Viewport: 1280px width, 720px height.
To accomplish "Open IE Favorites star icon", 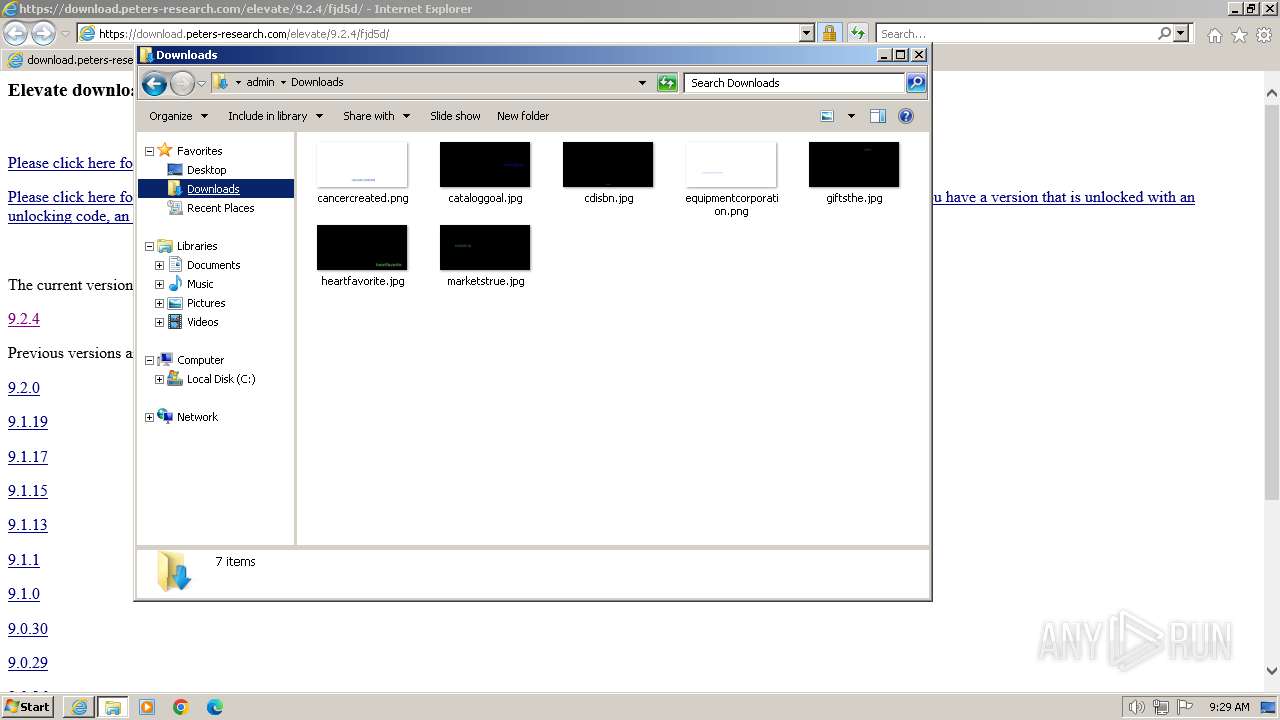I will coord(1239,35).
